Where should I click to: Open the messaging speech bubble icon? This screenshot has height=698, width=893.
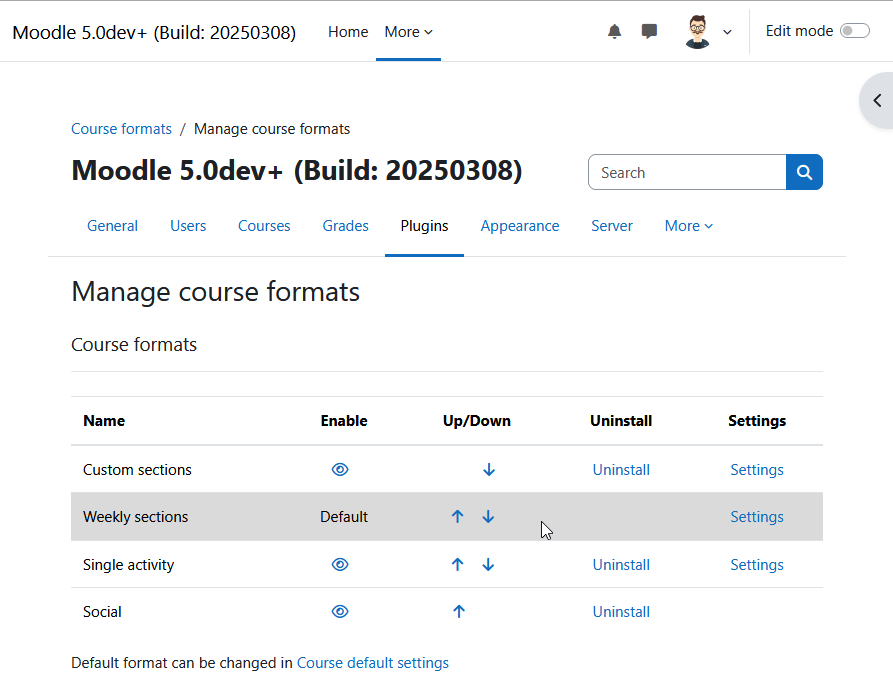(x=649, y=31)
